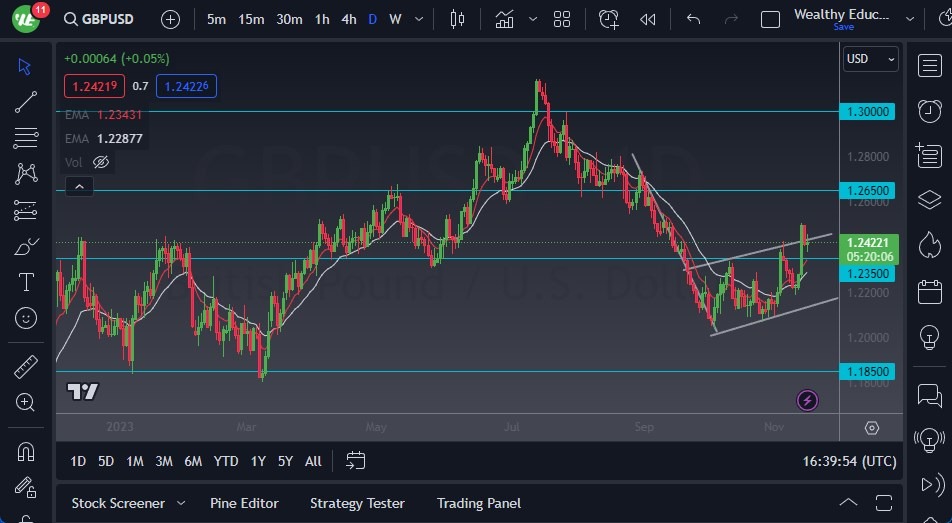Select the 4h timeframe button

point(348,19)
